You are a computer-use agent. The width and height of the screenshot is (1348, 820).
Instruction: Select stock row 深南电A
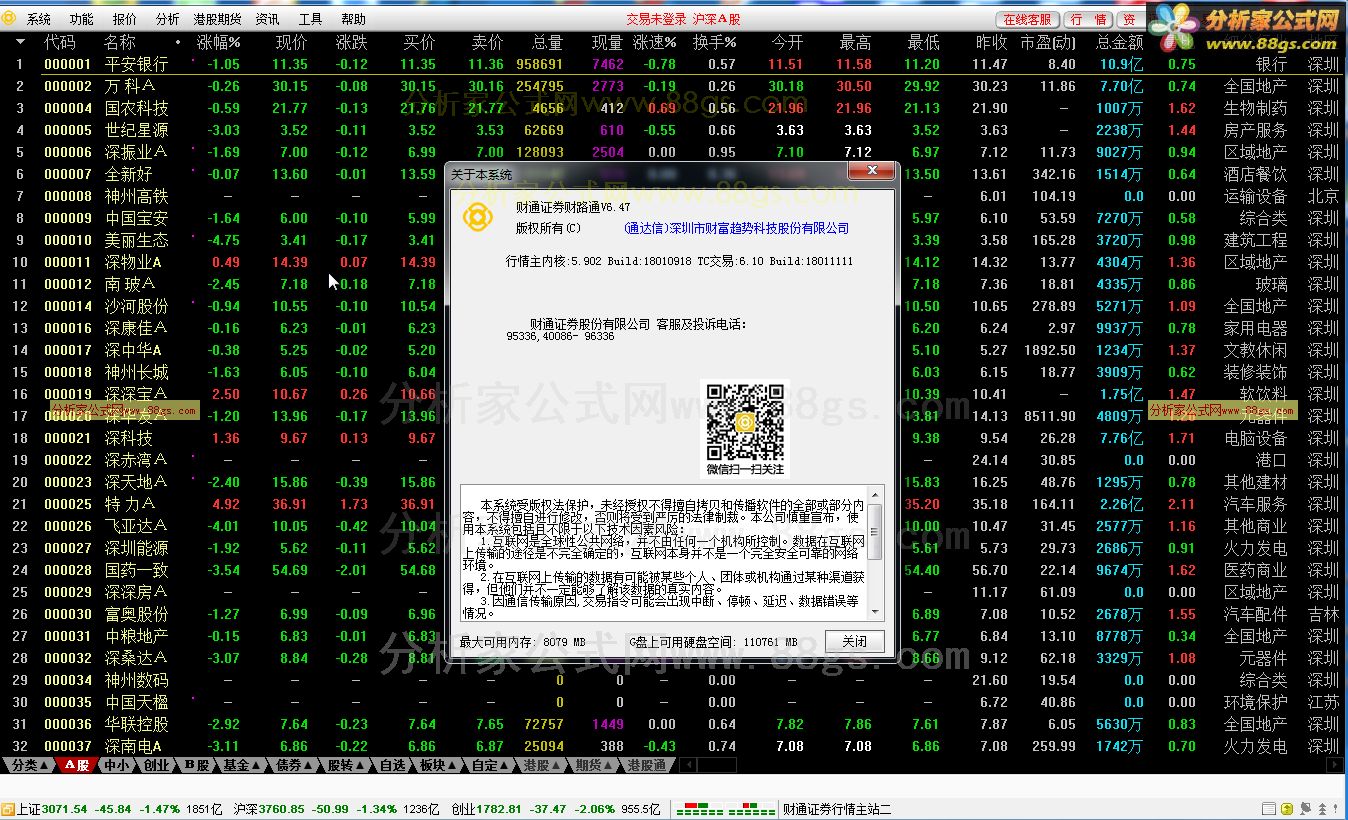click(674, 746)
